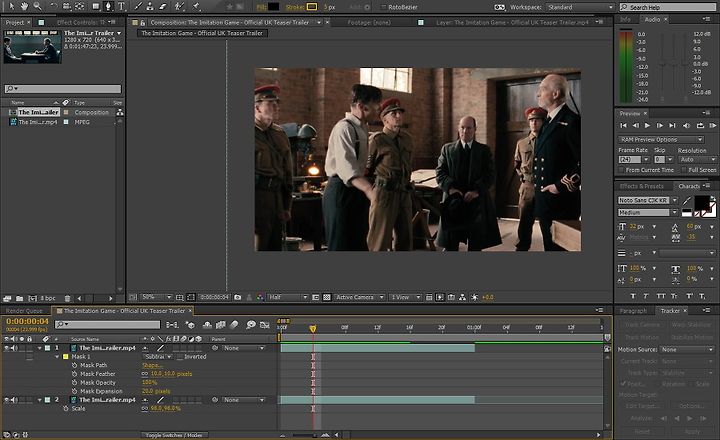Select the Pen tool
The image size is (720, 440).
tap(109, 6)
